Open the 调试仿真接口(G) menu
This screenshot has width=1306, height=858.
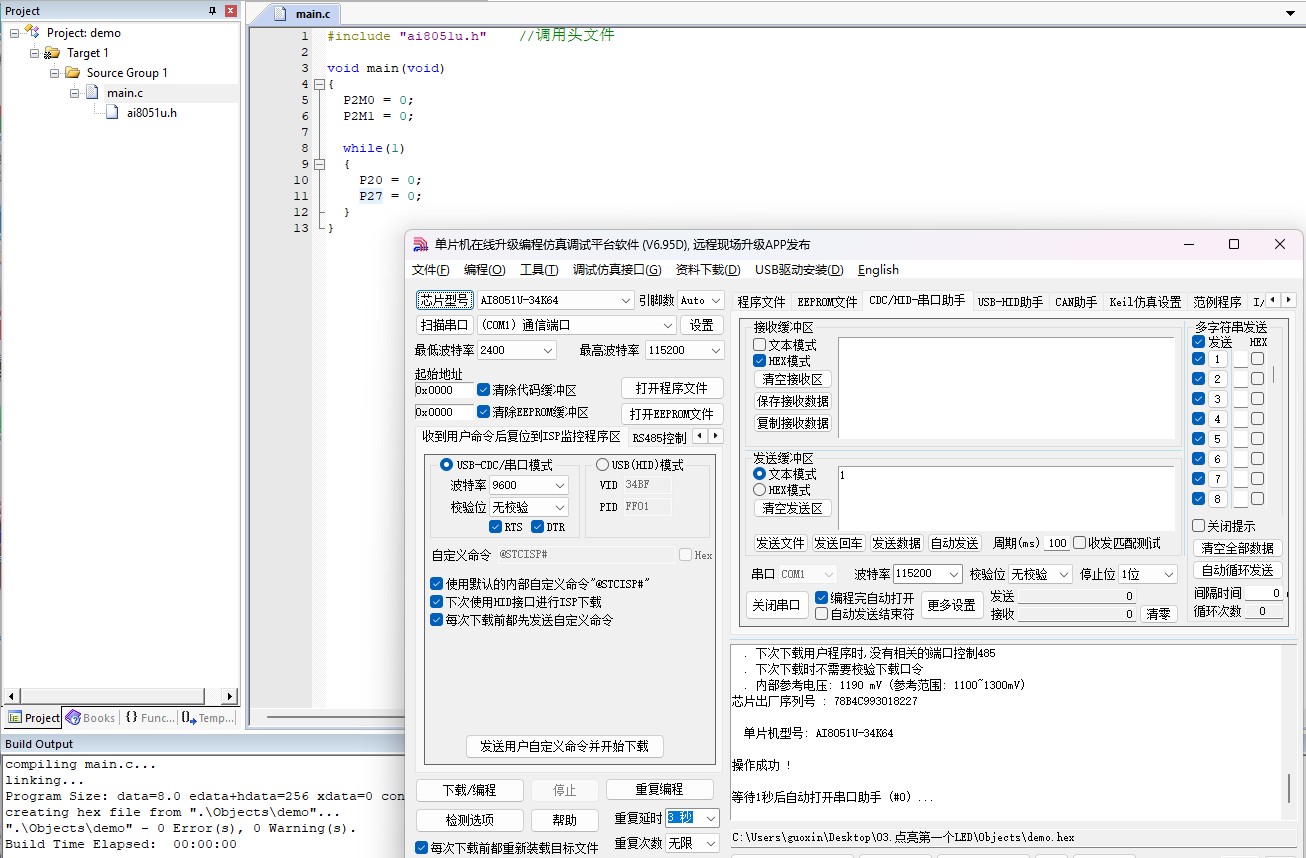point(617,270)
